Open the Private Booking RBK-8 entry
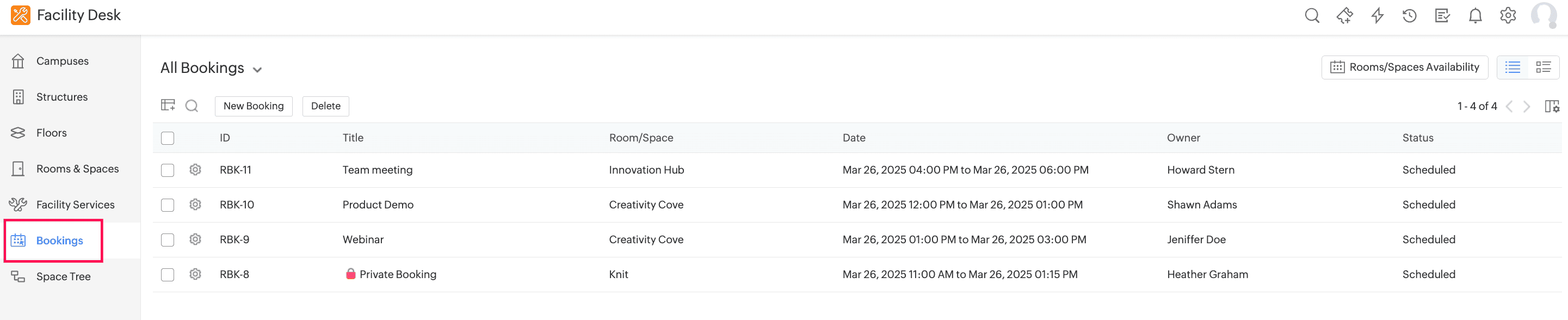1568x320 pixels. (398, 274)
